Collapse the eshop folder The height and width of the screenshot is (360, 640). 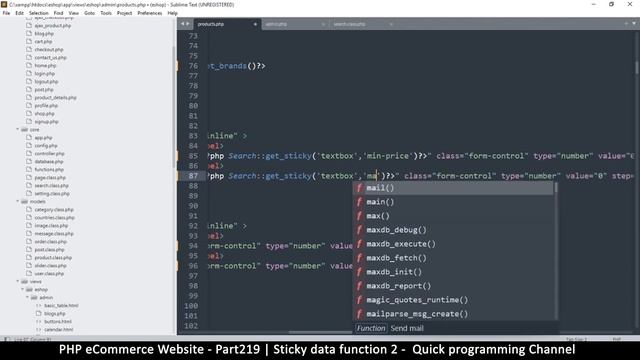click(22, 289)
